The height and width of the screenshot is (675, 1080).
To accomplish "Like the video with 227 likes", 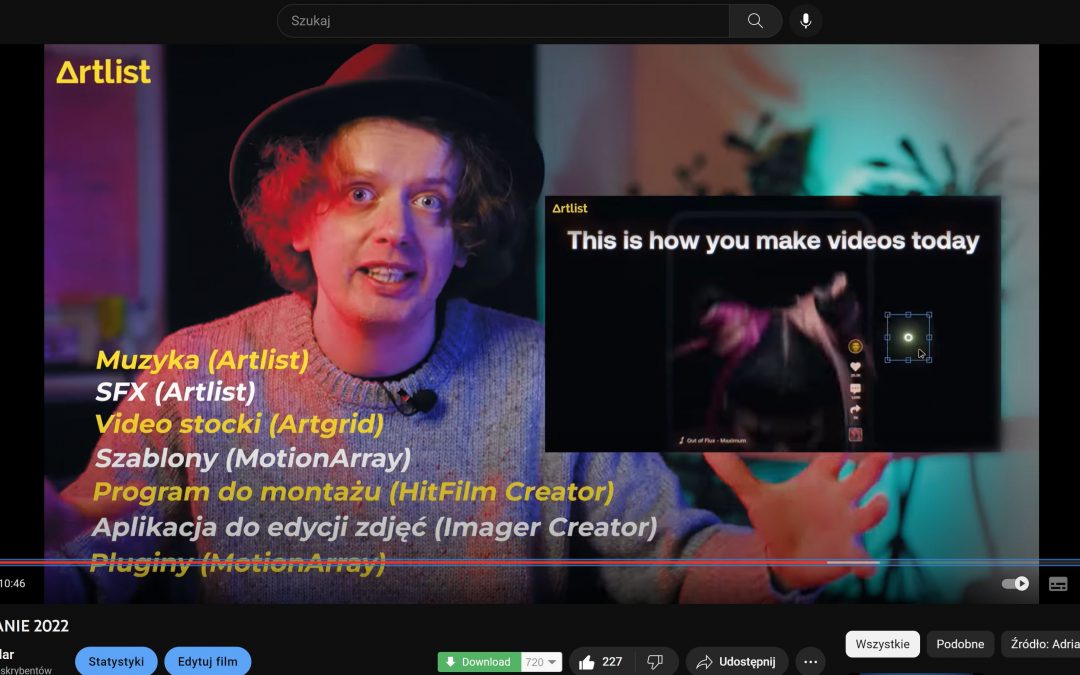I will point(601,662).
